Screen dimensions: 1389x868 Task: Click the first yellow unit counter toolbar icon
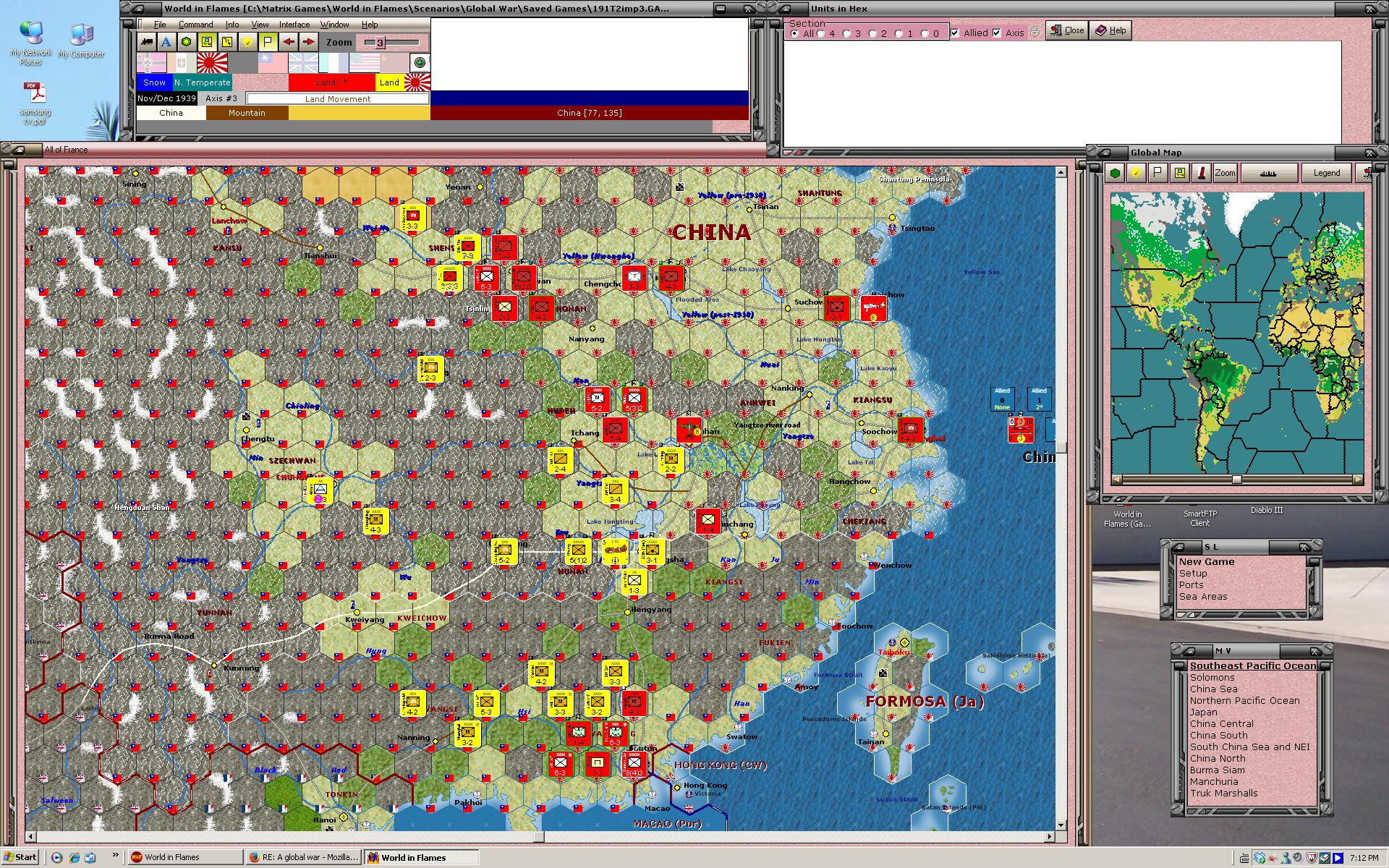(207, 42)
